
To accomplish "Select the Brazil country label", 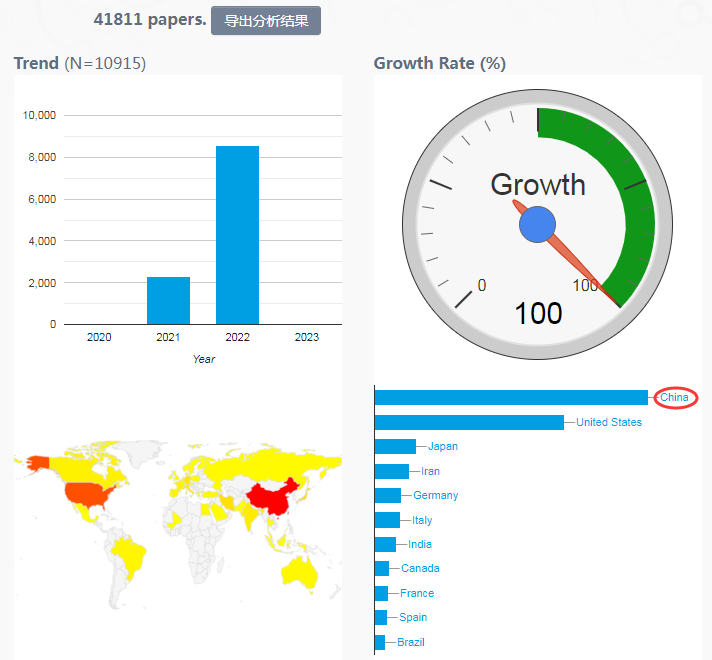I will coord(410,642).
